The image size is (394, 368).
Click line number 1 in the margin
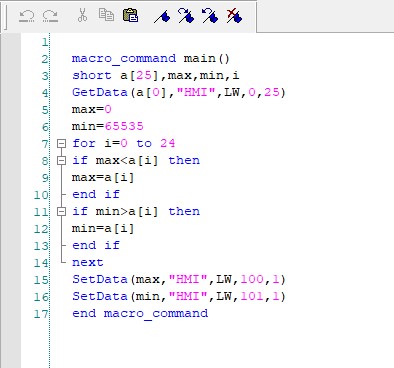(x=45, y=42)
